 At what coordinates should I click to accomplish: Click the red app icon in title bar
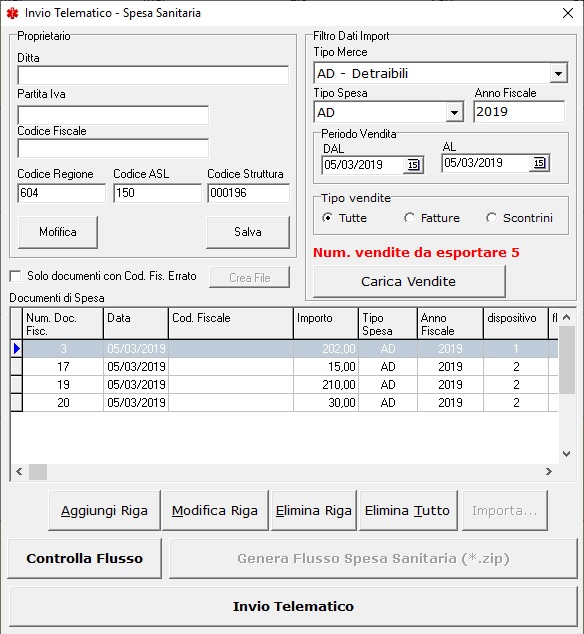[x=12, y=13]
